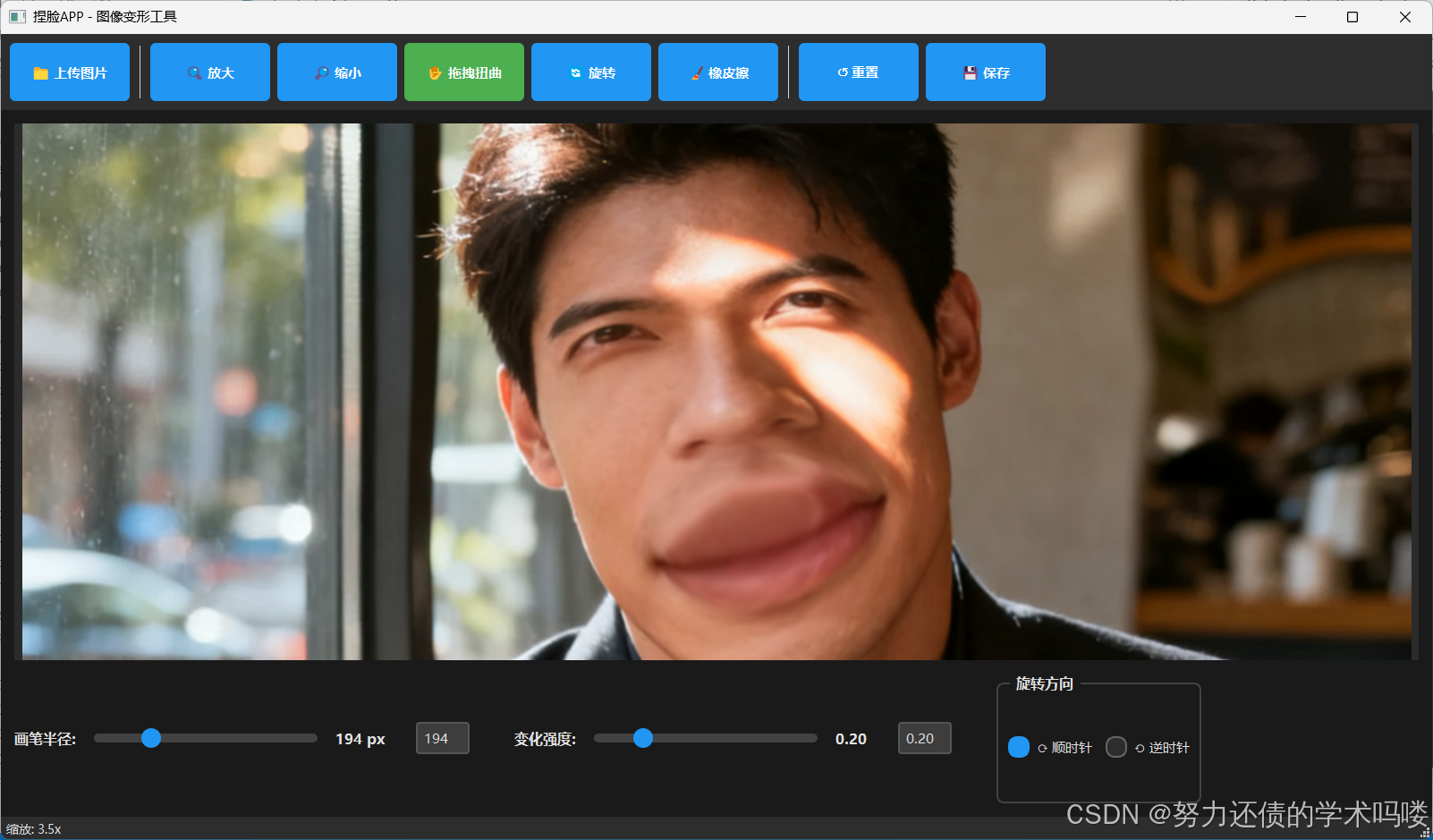Select the 逆时针 counterclockwise radio button
The width and height of the screenshot is (1433, 840).
pyautogui.click(x=1116, y=747)
